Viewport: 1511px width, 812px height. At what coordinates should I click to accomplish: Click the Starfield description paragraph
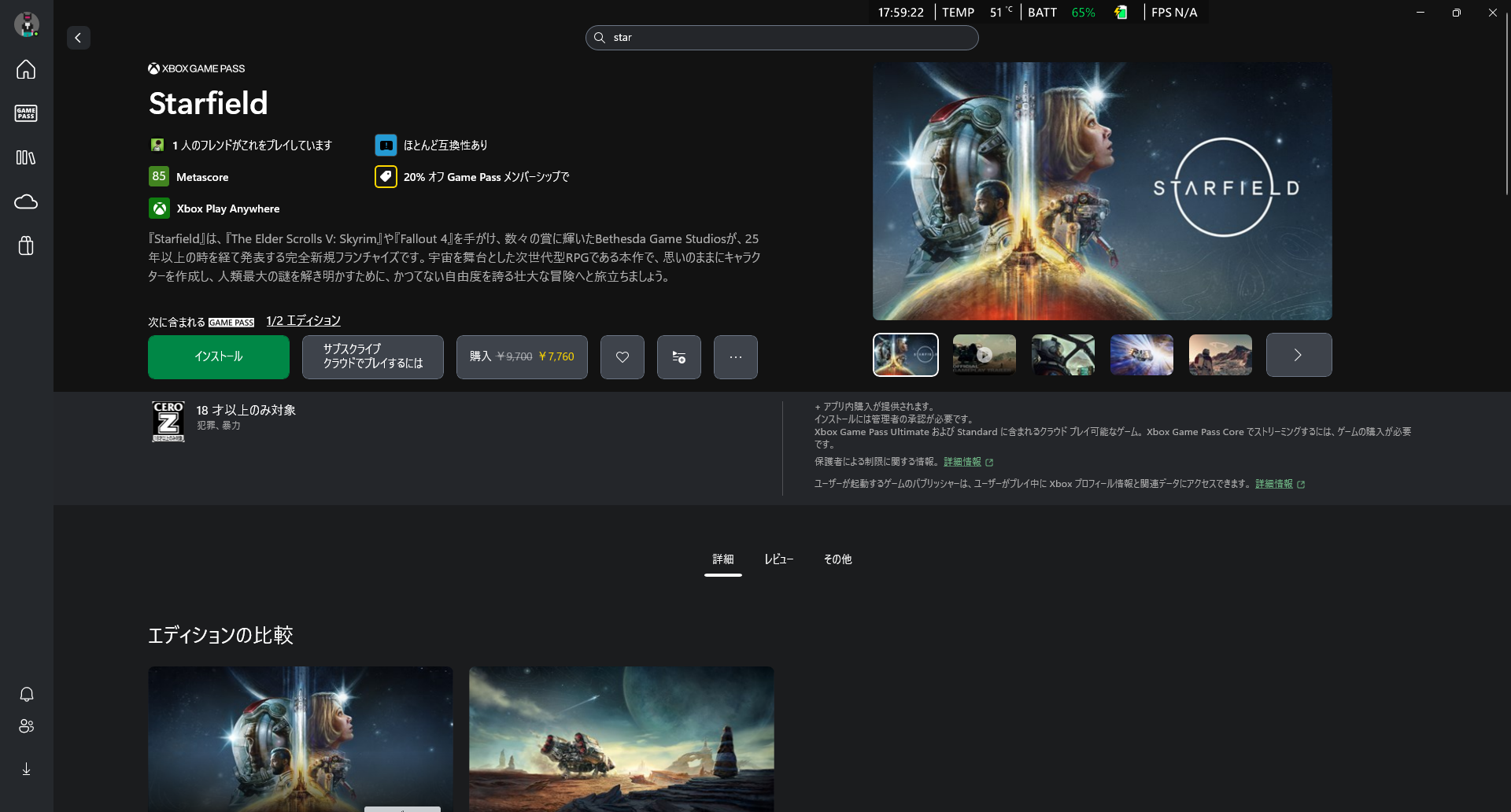pos(454,257)
